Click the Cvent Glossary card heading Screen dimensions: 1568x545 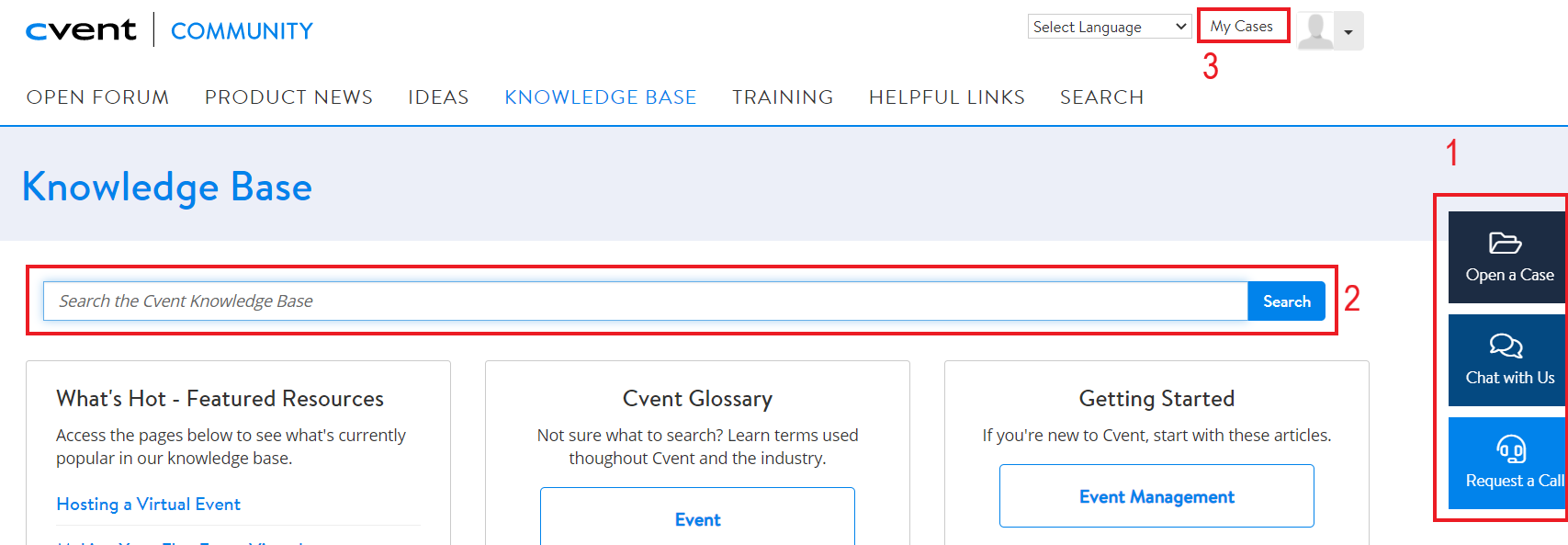click(697, 399)
